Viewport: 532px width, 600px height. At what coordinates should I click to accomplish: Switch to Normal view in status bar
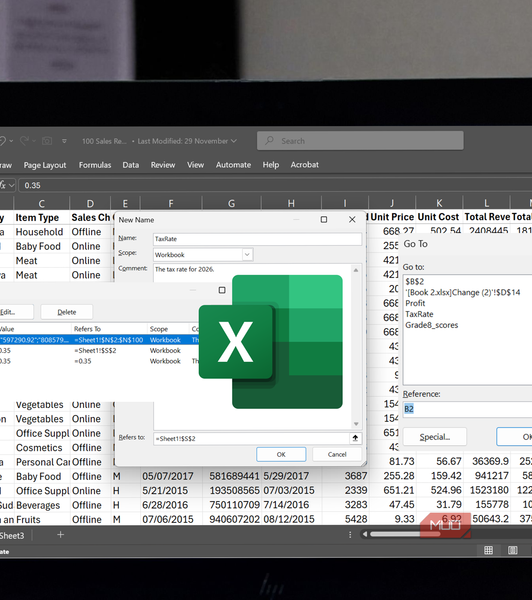[x=488, y=550]
